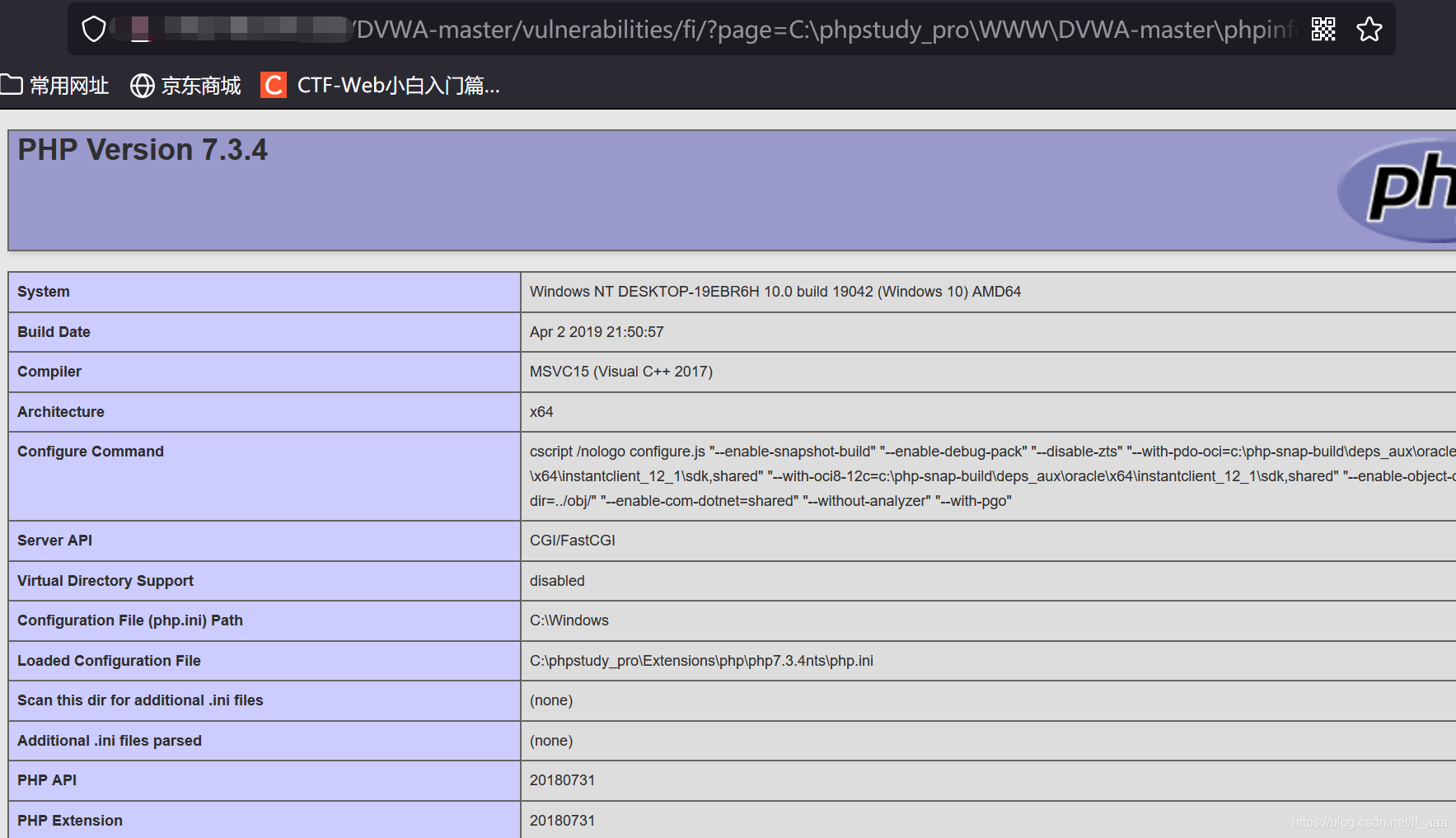The height and width of the screenshot is (838, 1456).
Task: Click the PHP Extension label
Action: pyautogui.click(x=70, y=821)
